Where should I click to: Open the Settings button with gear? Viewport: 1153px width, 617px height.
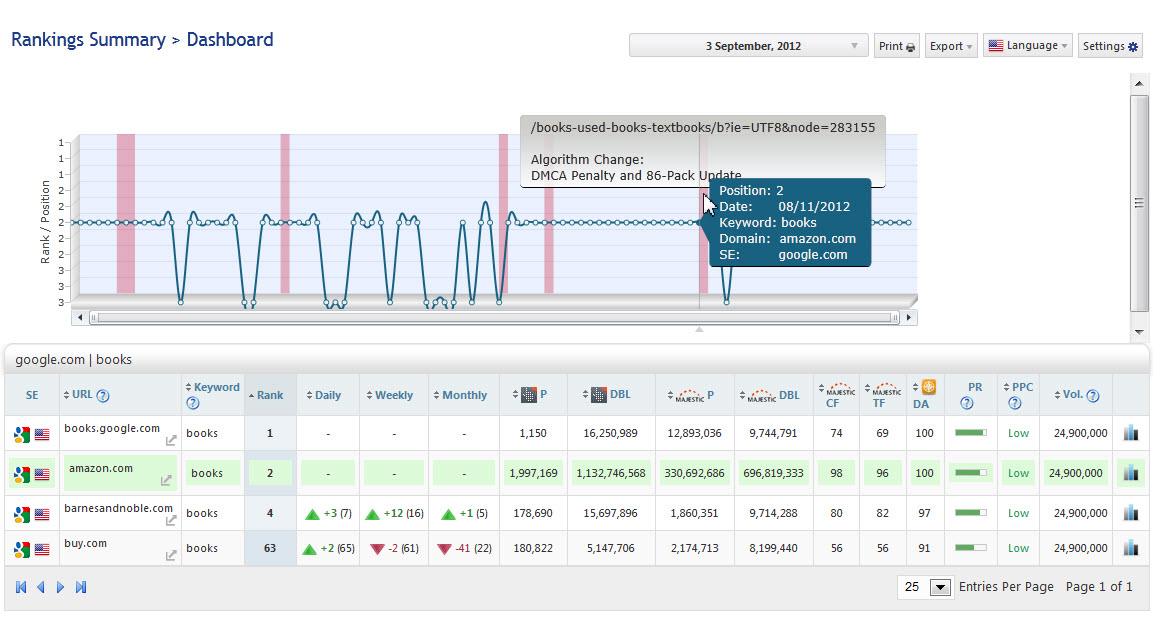[1110, 46]
